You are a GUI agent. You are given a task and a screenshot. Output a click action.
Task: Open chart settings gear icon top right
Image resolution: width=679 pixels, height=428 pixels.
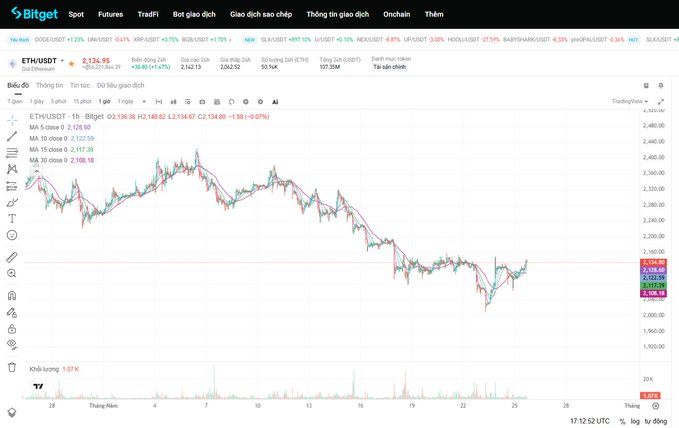[661, 85]
